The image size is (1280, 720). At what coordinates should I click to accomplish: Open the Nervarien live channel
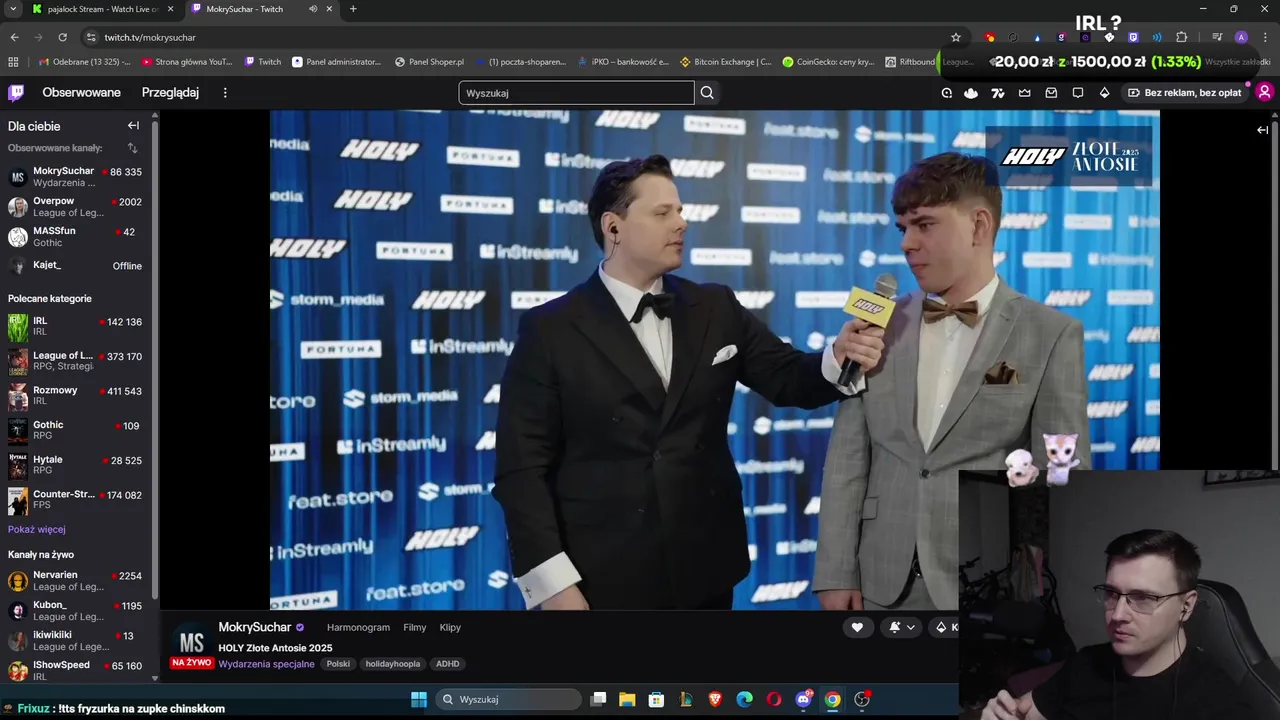click(x=76, y=581)
